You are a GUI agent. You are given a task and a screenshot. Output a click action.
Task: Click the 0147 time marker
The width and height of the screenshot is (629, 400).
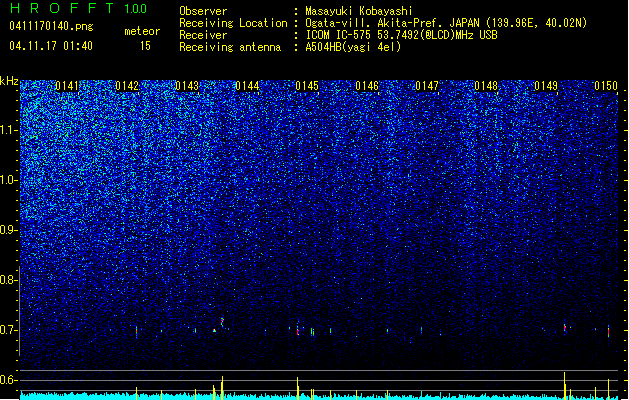click(427, 86)
